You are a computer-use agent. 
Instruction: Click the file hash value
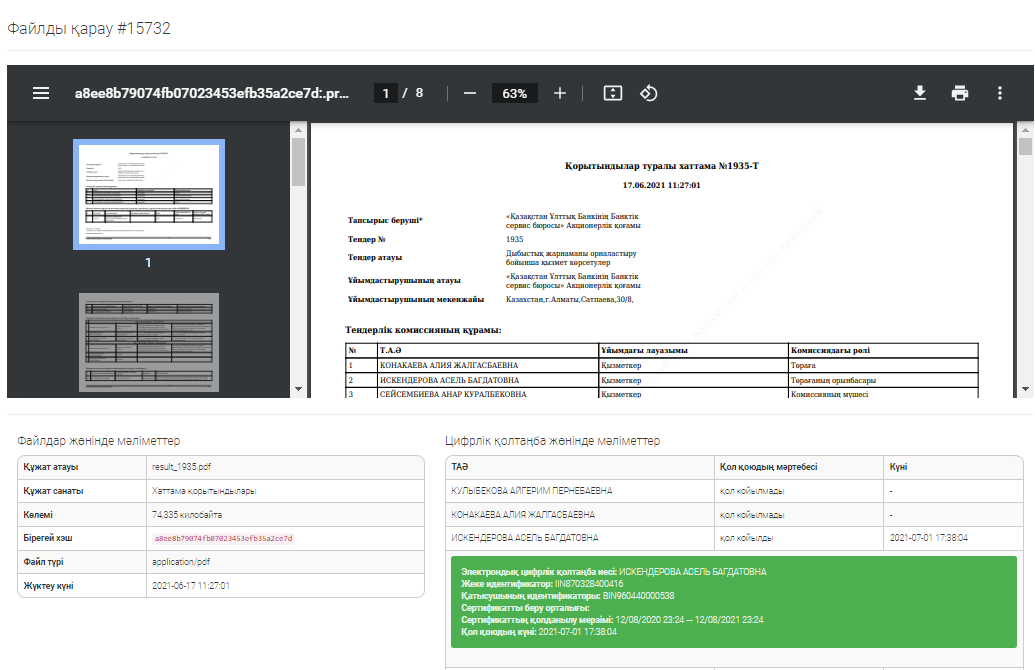(223, 538)
